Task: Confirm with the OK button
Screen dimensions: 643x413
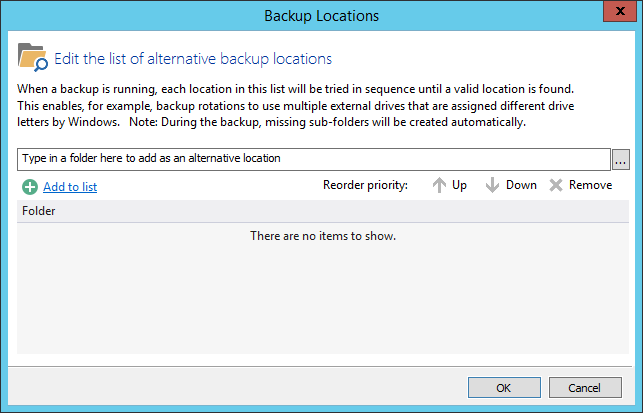Action: pyautogui.click(x=504, y=387)
